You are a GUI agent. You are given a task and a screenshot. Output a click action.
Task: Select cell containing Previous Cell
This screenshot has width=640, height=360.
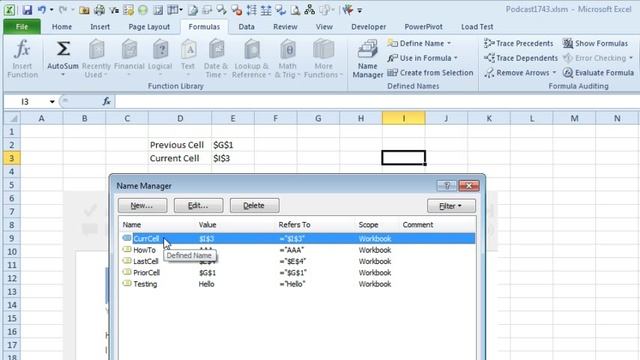pyautogui.click(x=180, y=145)
